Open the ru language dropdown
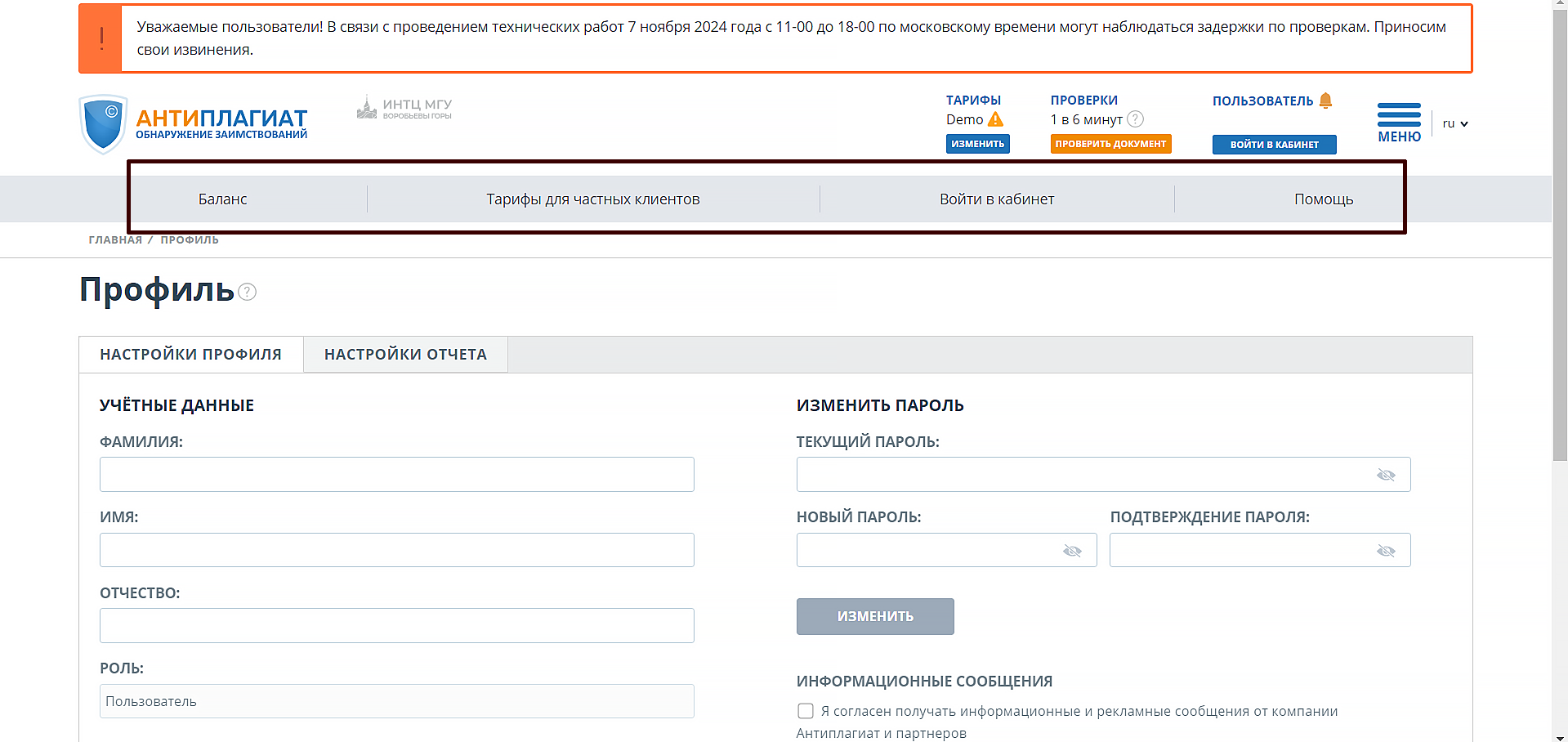The image size is (1568, 742). pos(1455,123)
